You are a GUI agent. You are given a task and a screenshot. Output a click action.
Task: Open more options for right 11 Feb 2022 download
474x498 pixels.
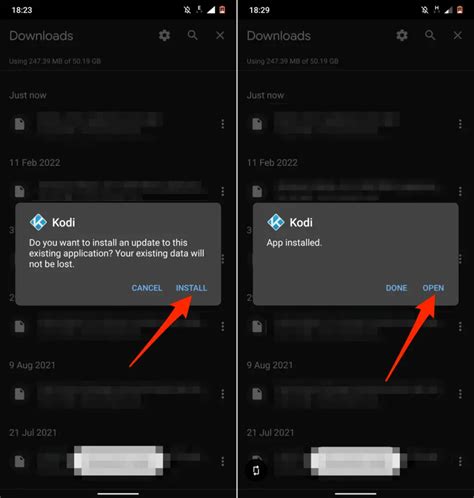pos(460,191)
